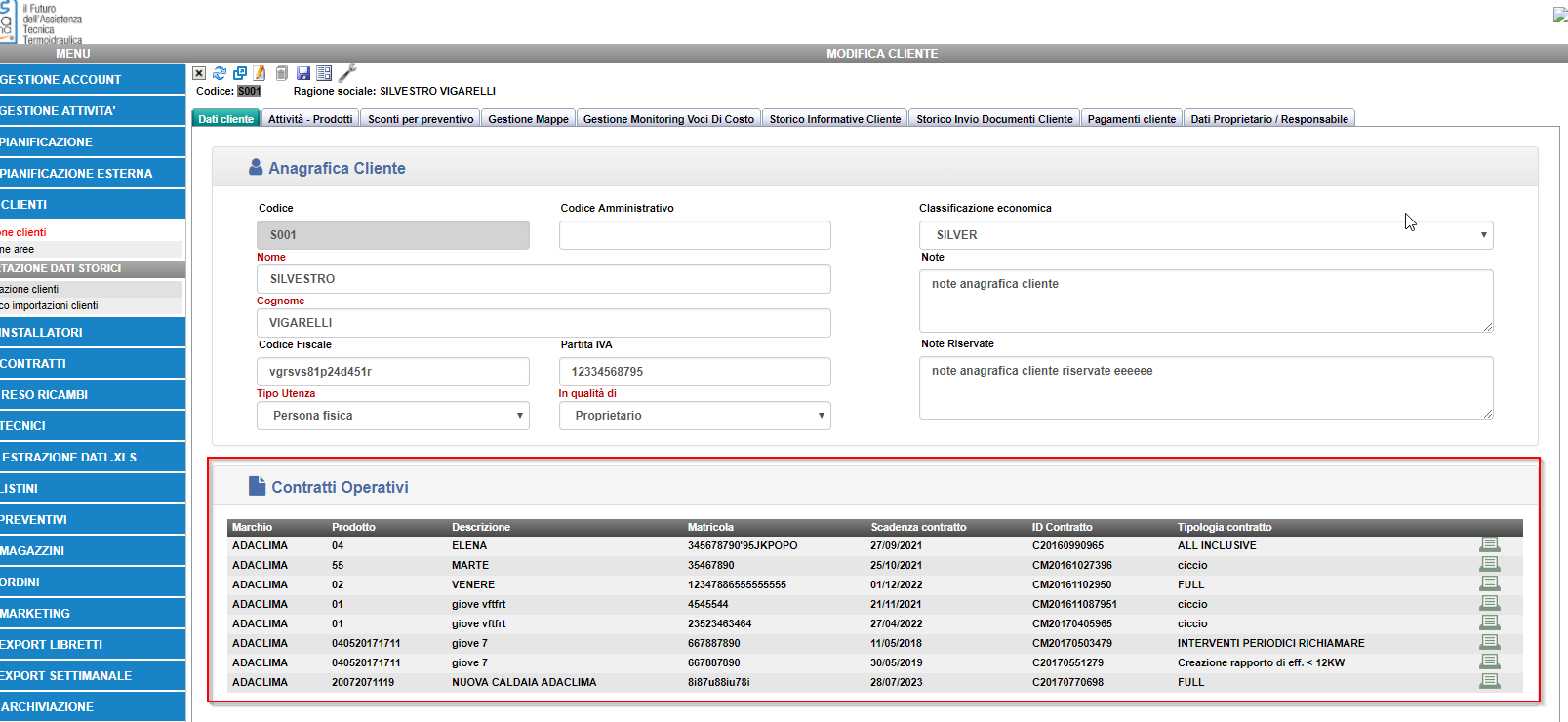Open the PIANIFICAZIONE menu item
1568x722 pixels.
(93, 142)
